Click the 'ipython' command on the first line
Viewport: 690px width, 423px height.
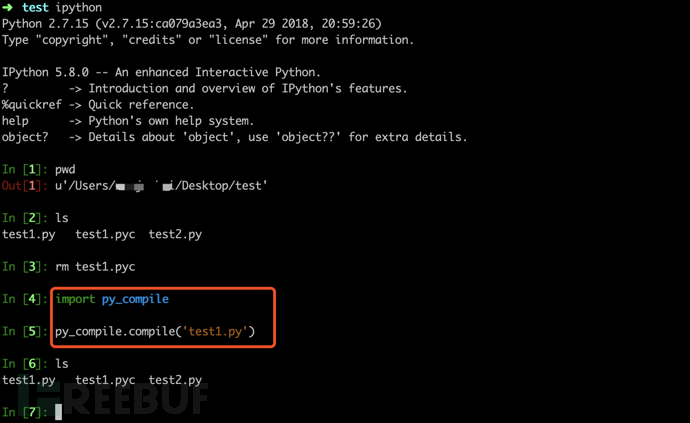coord(79,7)
